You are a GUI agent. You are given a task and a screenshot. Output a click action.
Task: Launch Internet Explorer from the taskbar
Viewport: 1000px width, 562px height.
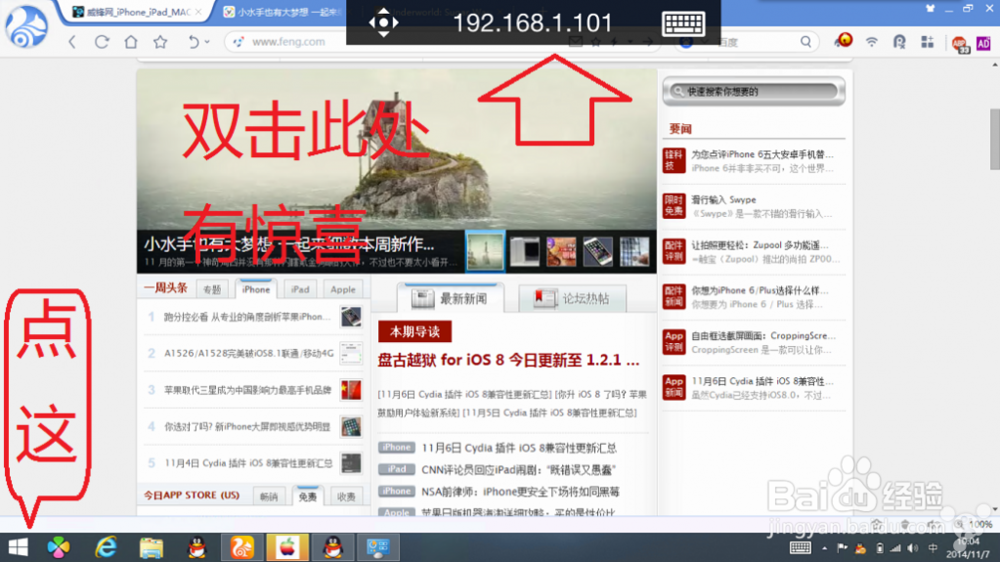click(106, 547)
